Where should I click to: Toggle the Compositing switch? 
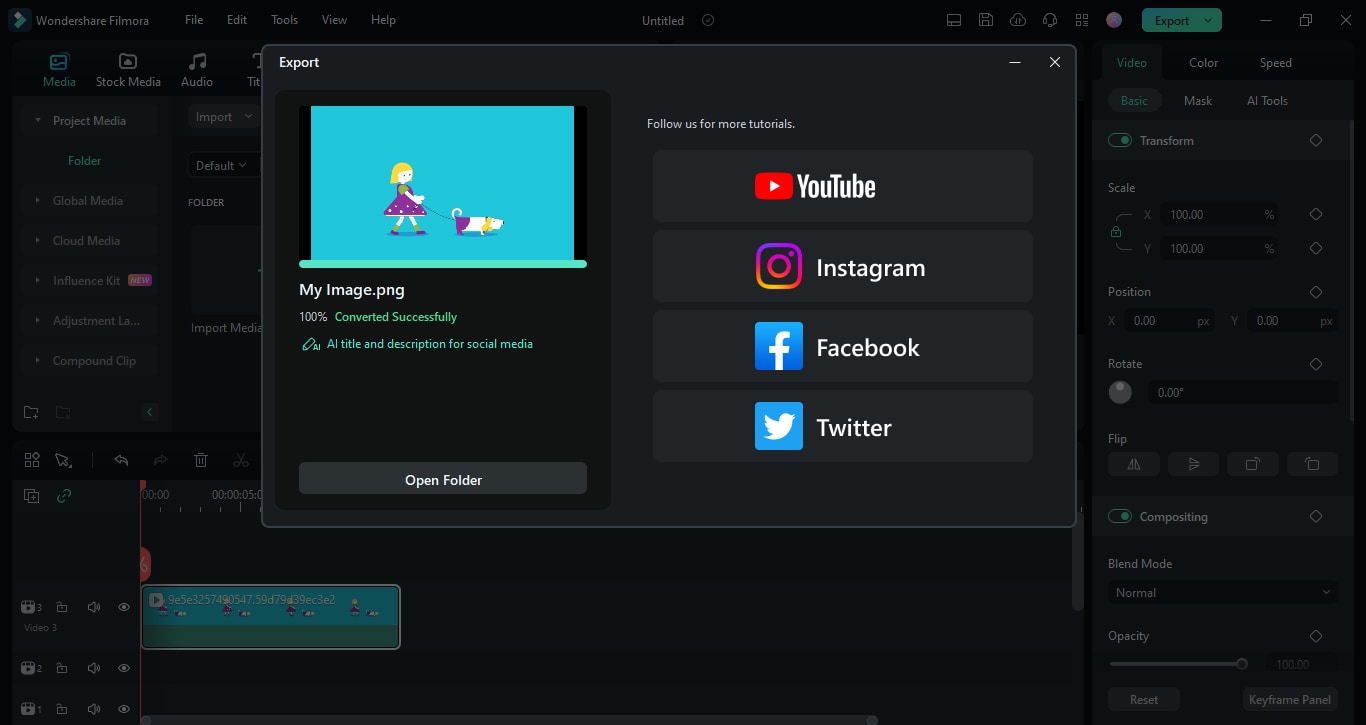pyautogui.click(x=1120, y=517)
